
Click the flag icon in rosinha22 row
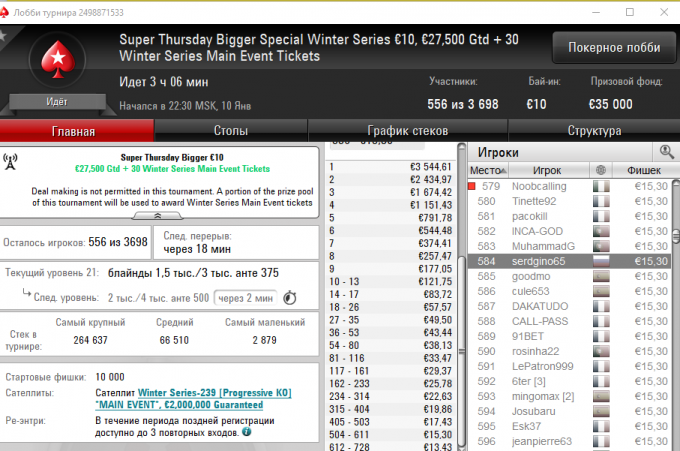click(601, 351)
